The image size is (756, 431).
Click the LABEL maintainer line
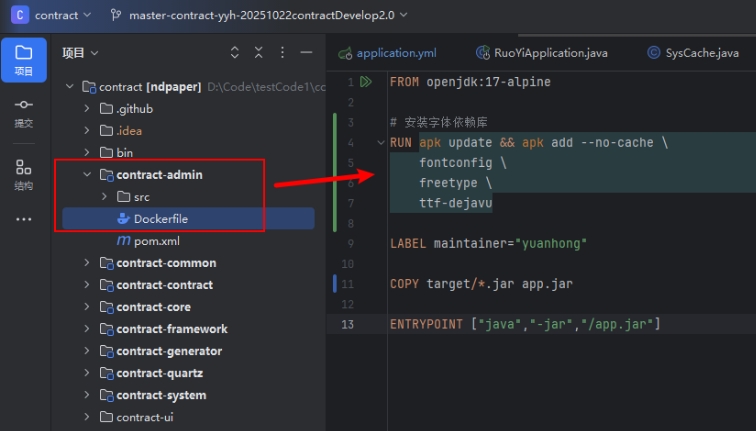pos(488,243)
